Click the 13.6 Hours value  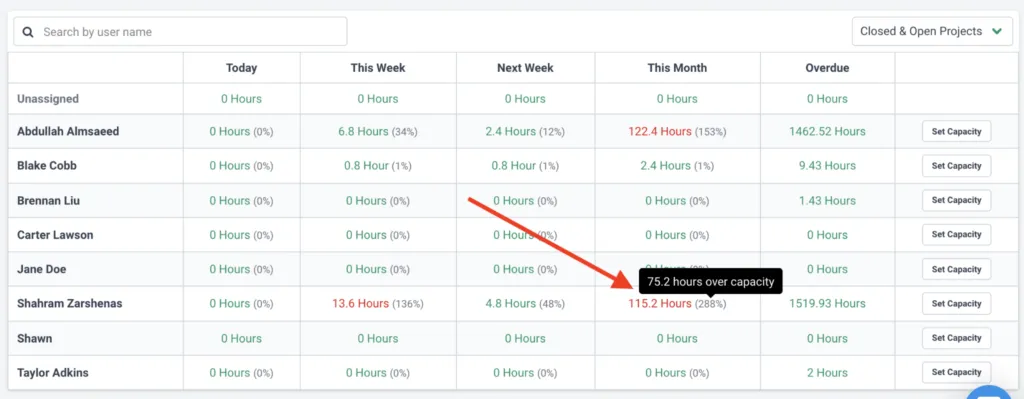point(360,304)
